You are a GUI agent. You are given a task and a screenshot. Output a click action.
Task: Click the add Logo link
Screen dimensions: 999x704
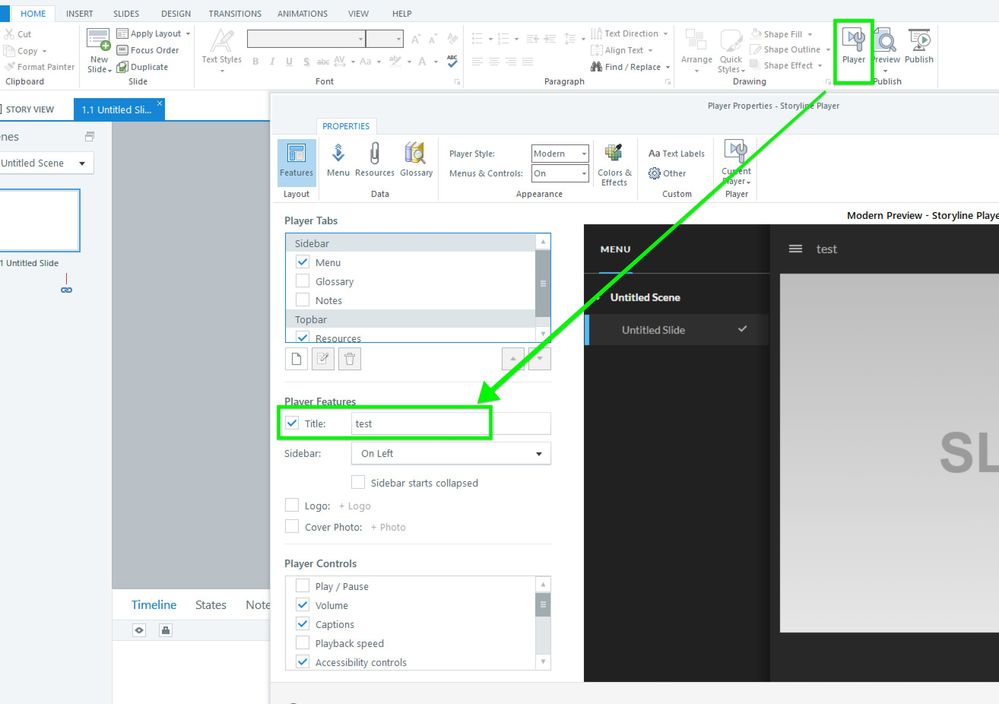[x=355, y=506]
